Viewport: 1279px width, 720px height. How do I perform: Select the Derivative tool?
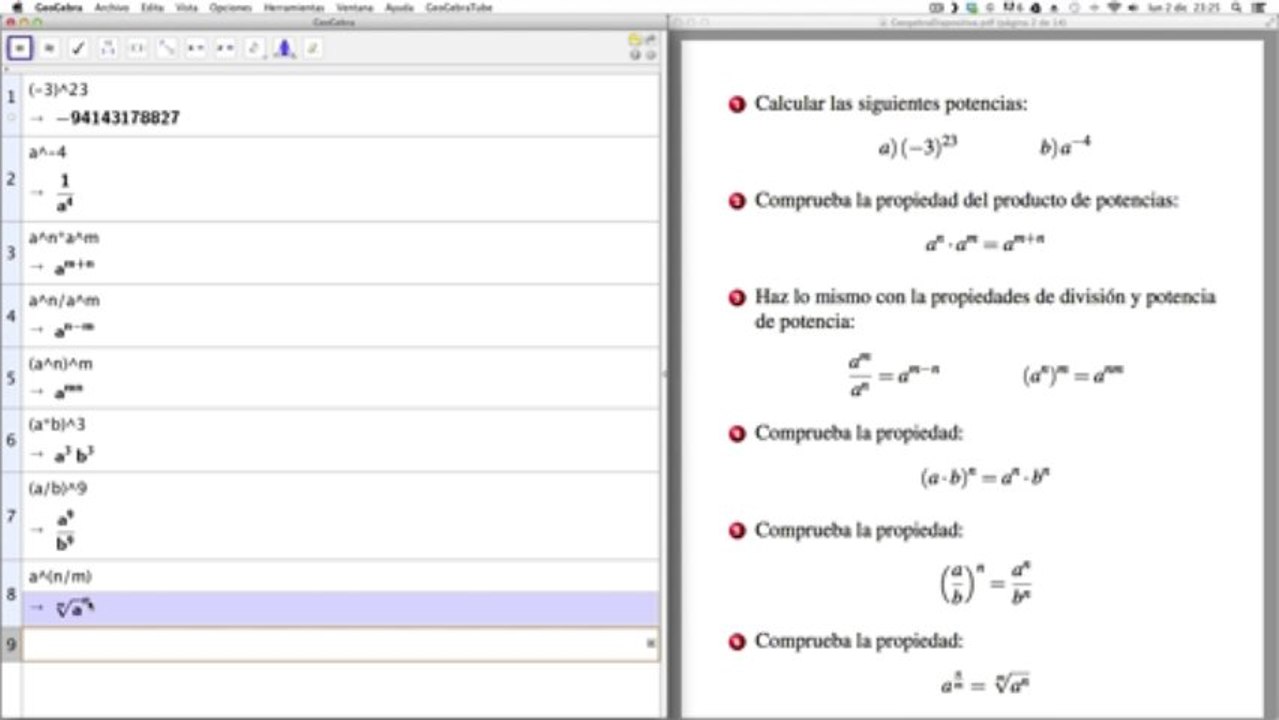[x=255, y=48]
